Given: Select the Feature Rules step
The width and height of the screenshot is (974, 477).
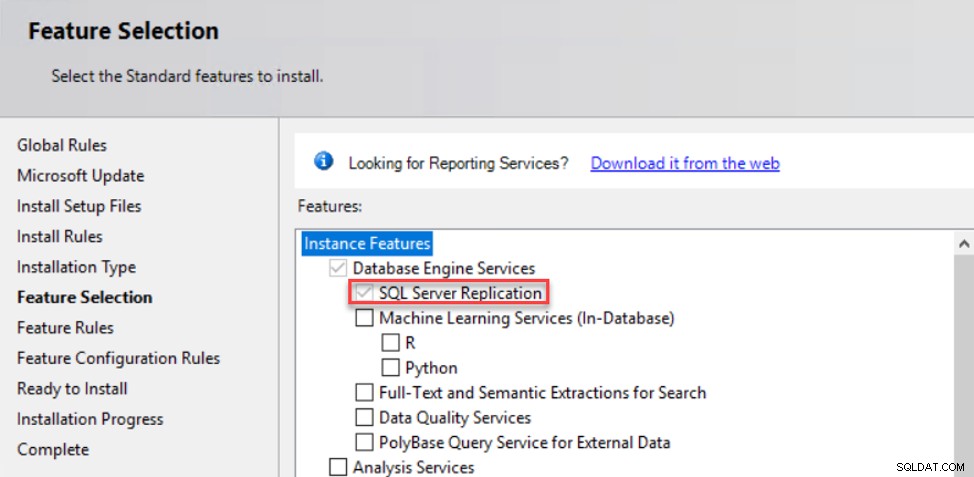Looking at the screenshot, I should 65,327.
